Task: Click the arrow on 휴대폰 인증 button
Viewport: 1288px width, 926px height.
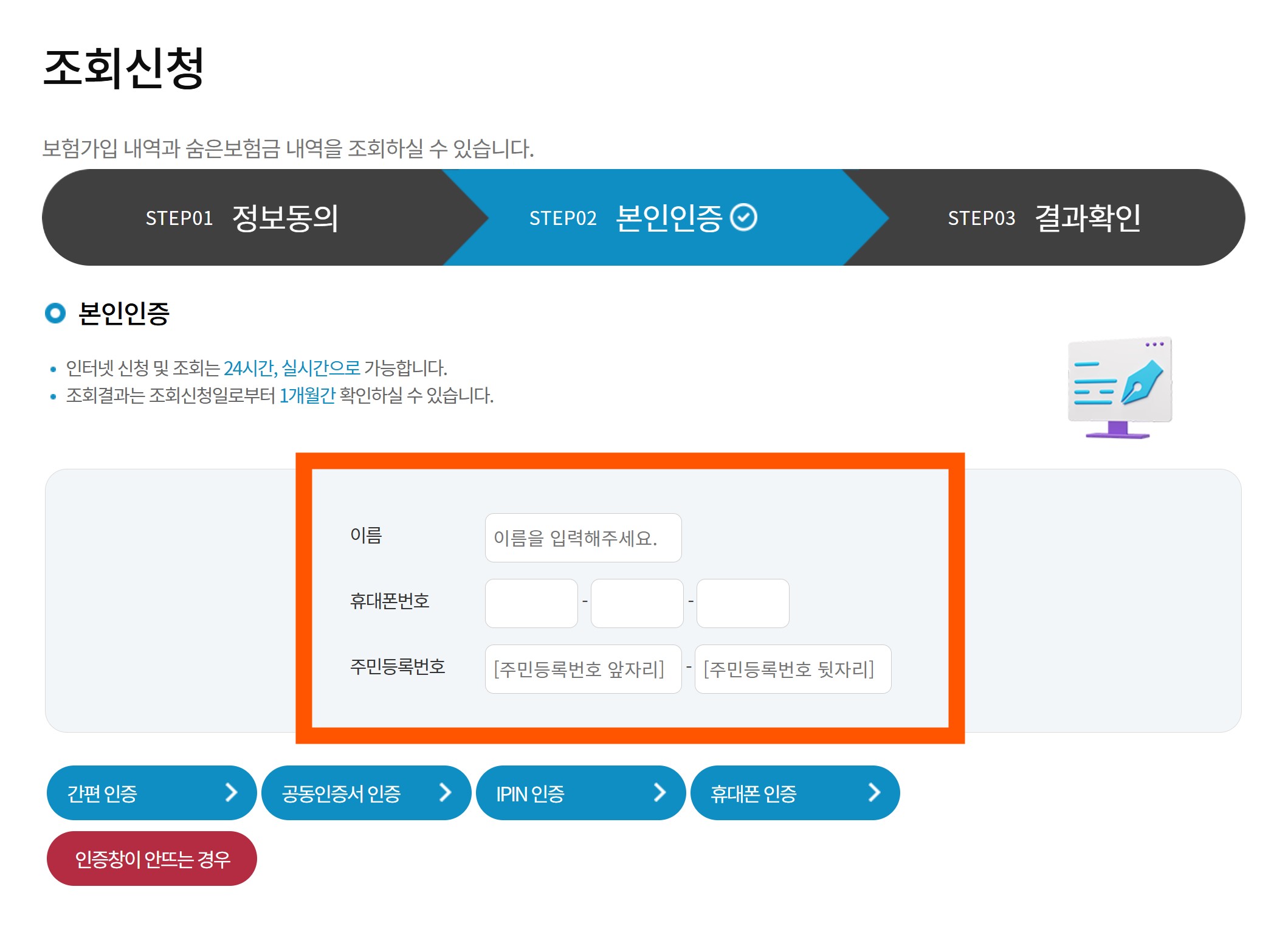Action: (x=874, y=792)
